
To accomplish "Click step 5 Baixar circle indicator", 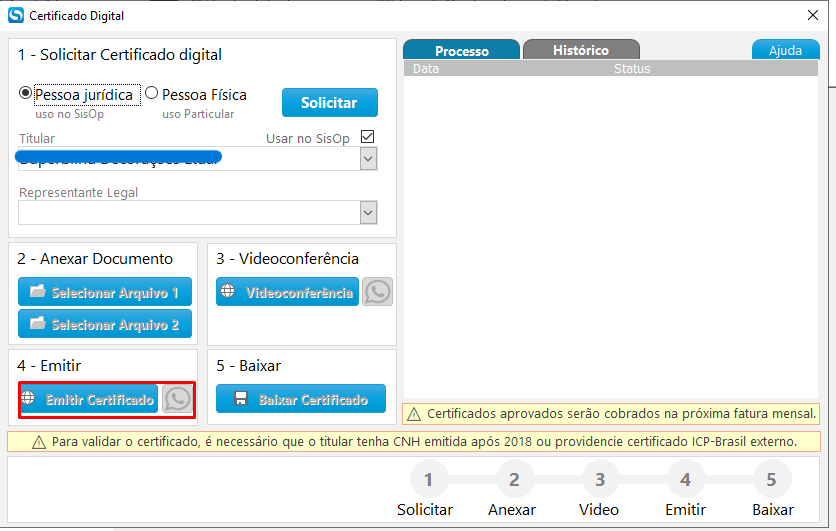I will tap(771, 480).
